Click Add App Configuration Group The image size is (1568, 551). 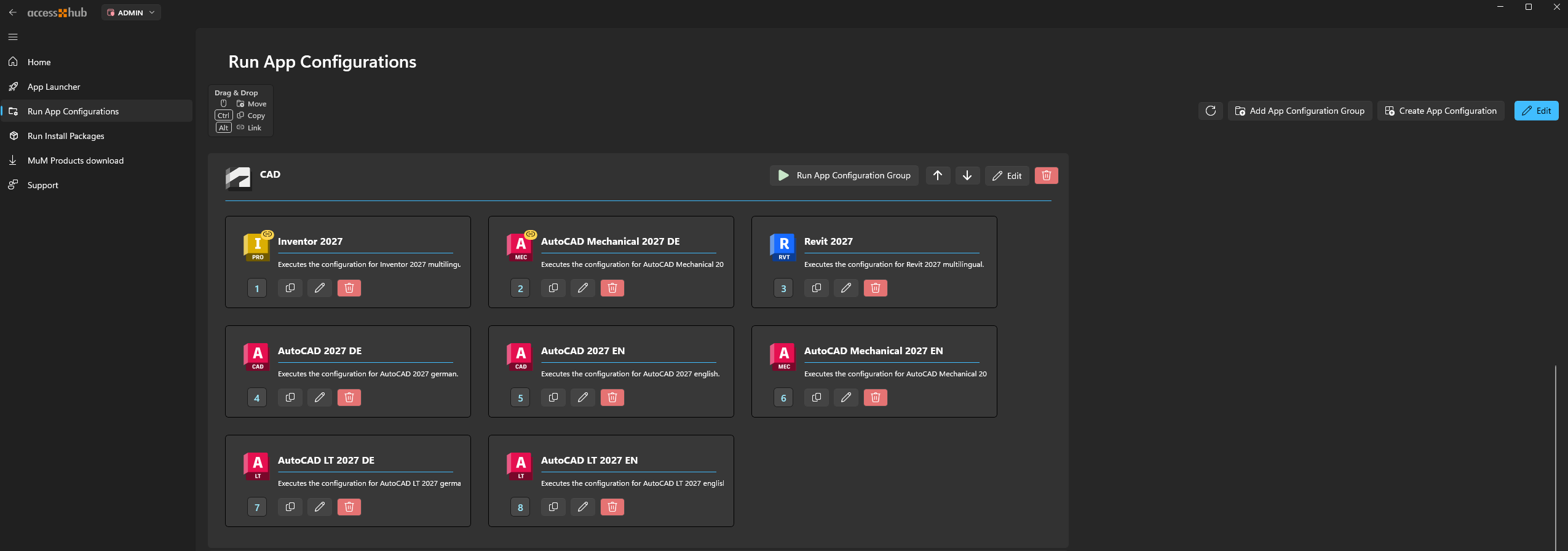coord(1300,111)
